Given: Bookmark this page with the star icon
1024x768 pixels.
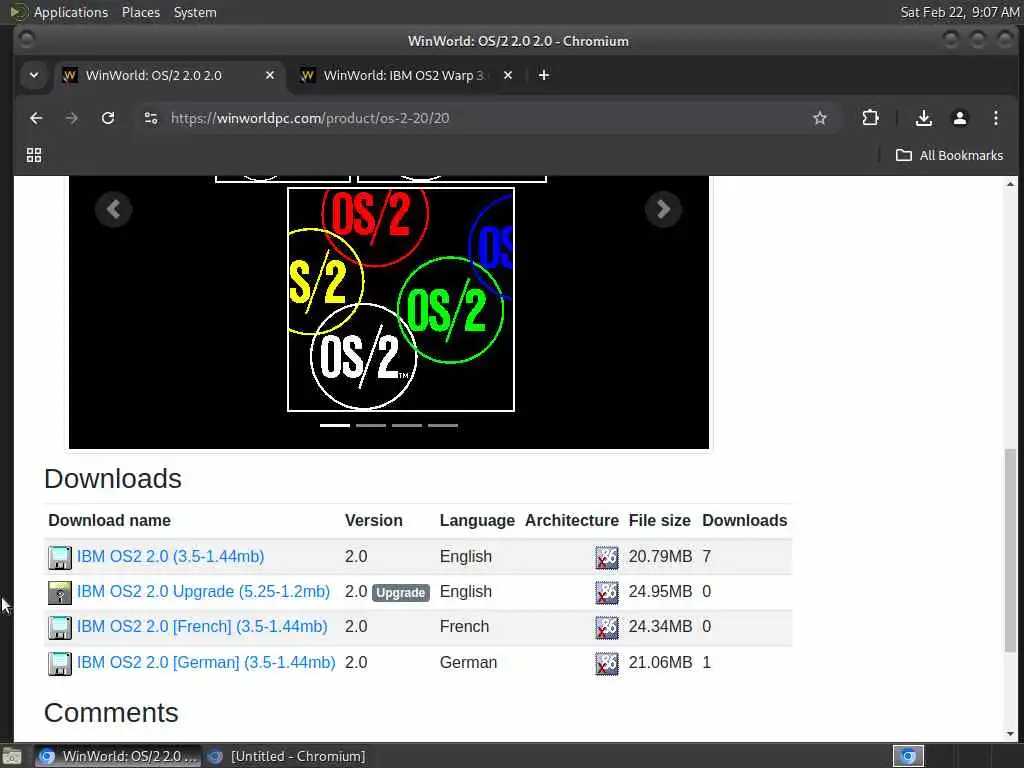Looking at the screenshot, I should point(820,118).
